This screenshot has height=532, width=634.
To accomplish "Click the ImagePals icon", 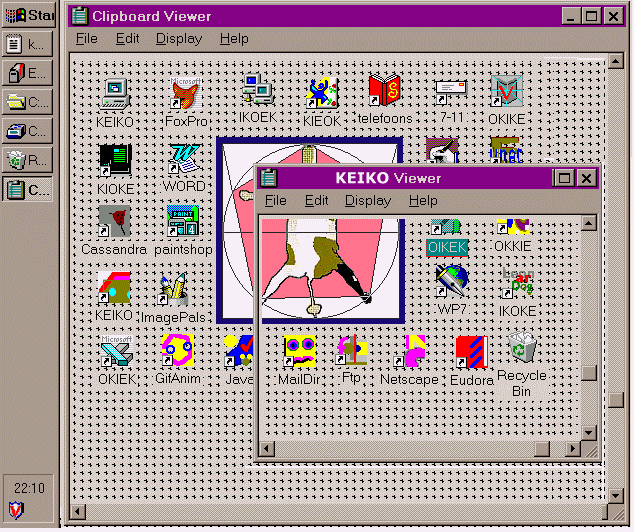I will pyautogui.click(x=172, y=289).
